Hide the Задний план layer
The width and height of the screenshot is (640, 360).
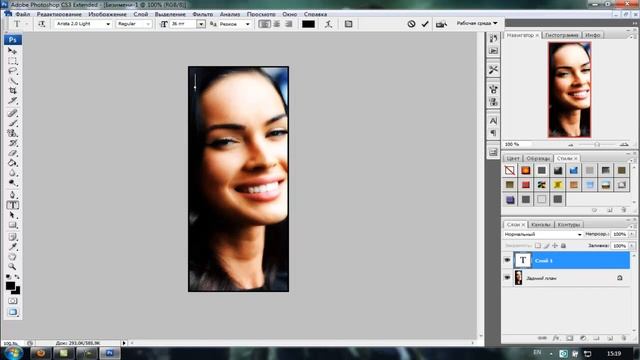pos(507,278)
